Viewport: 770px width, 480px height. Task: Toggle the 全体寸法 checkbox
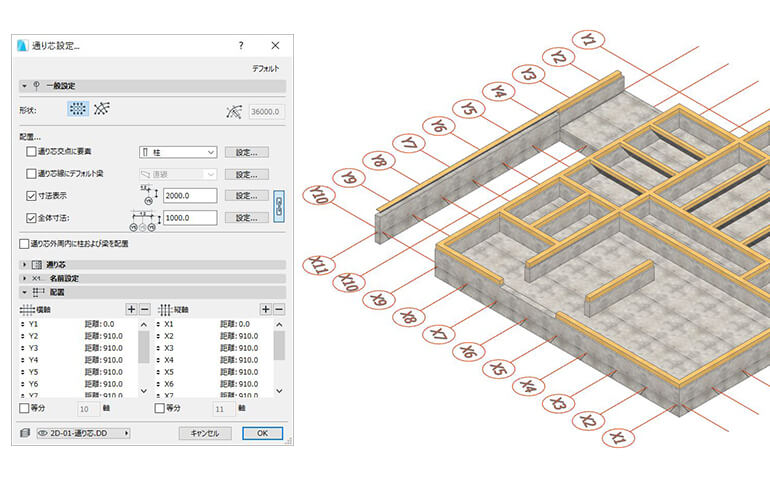pos(31,217)
